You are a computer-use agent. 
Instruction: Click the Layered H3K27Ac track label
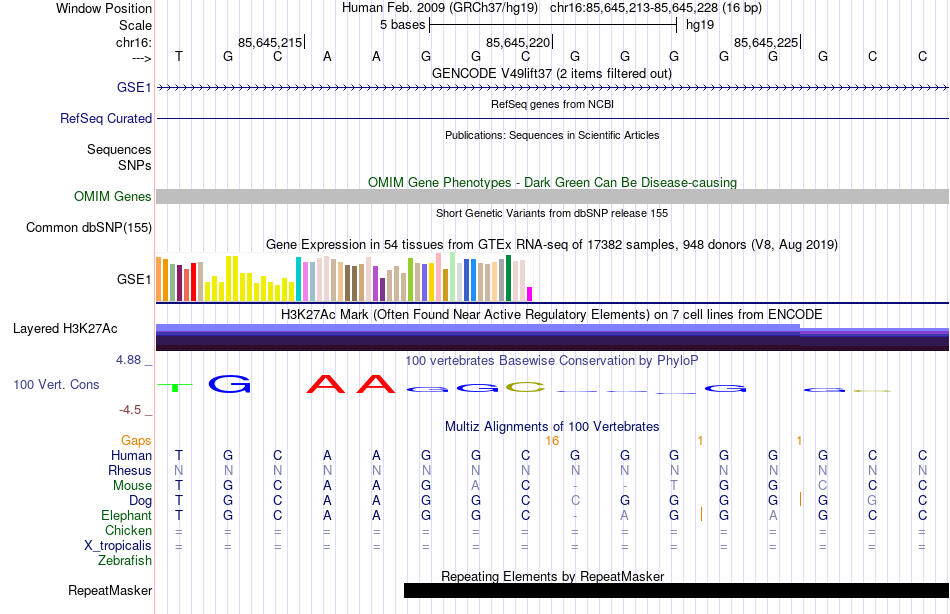tap(65, 329)
